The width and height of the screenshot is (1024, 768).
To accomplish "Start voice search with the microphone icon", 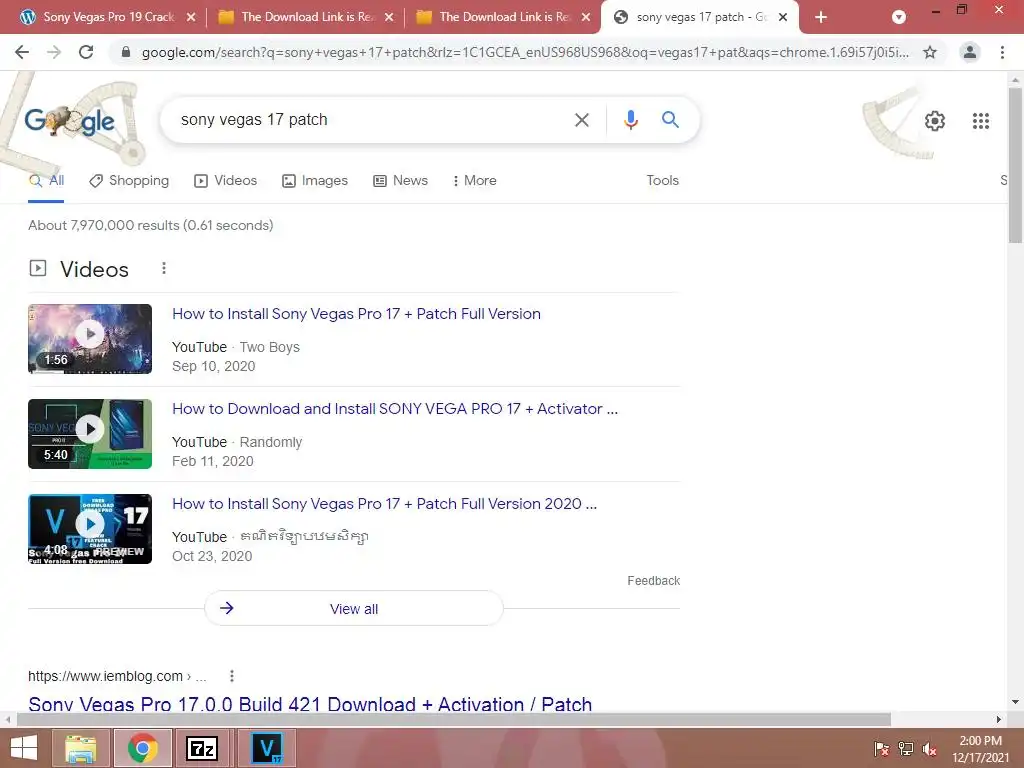I will coord(631,120).
